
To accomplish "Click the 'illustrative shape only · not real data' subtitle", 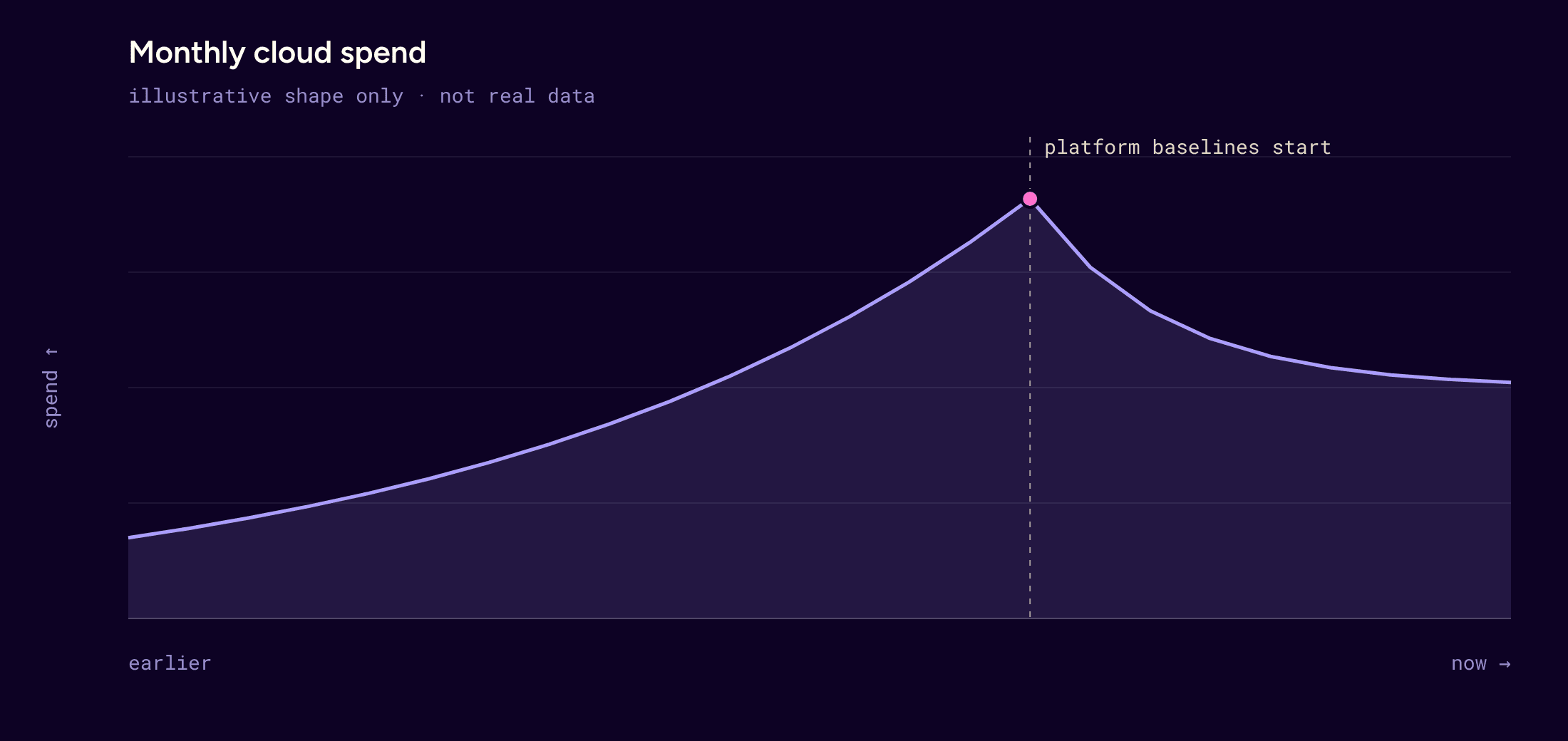I will (361, 96).
